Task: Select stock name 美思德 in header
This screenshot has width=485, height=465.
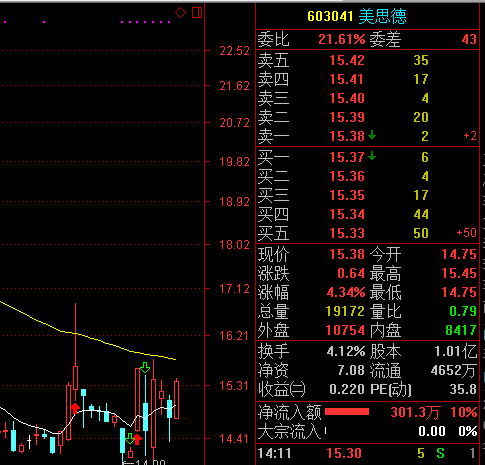Action: click(383, 16)
